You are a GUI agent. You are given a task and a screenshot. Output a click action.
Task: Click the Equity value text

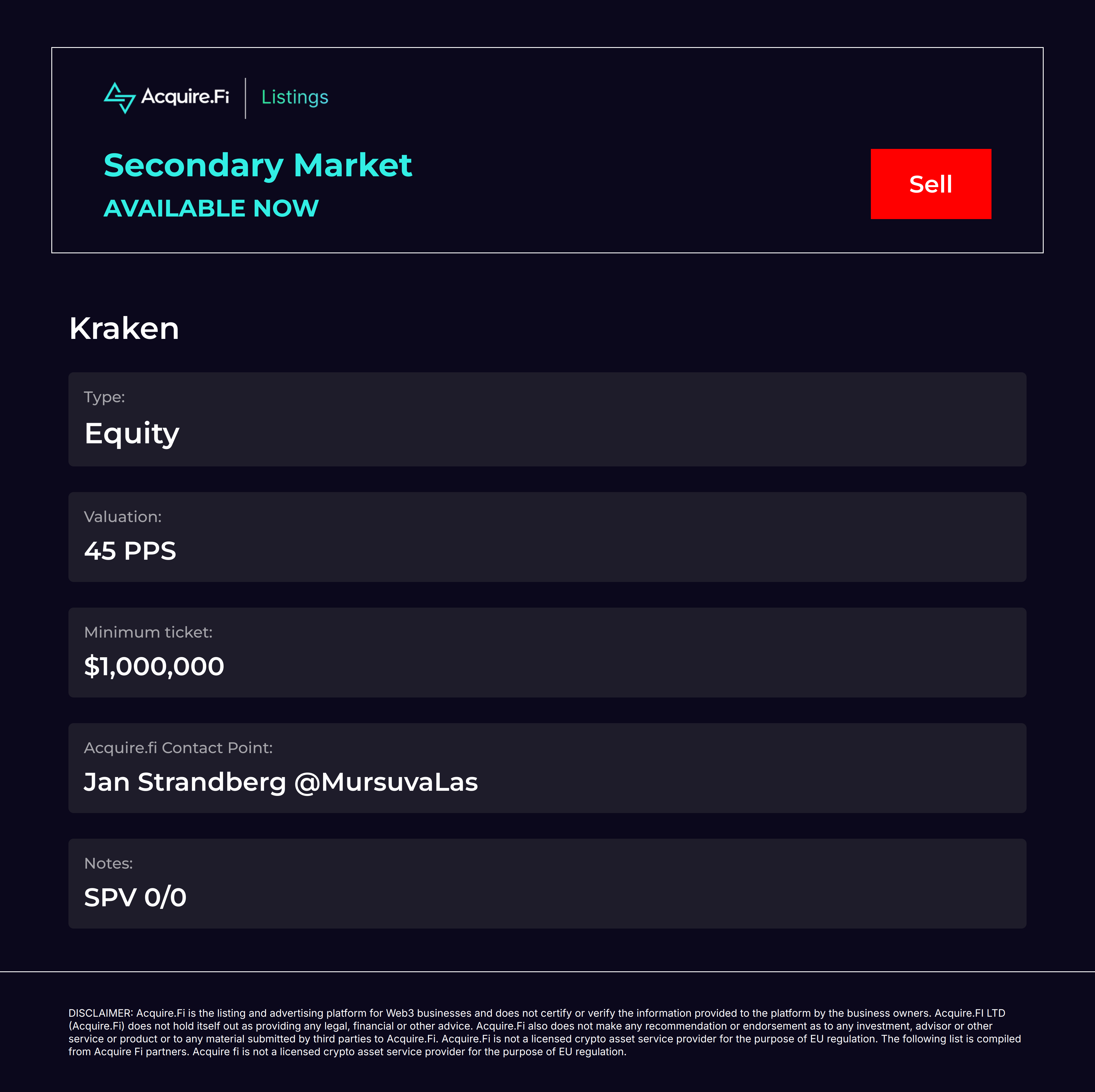pyautogui.click(x=131, y=434)
